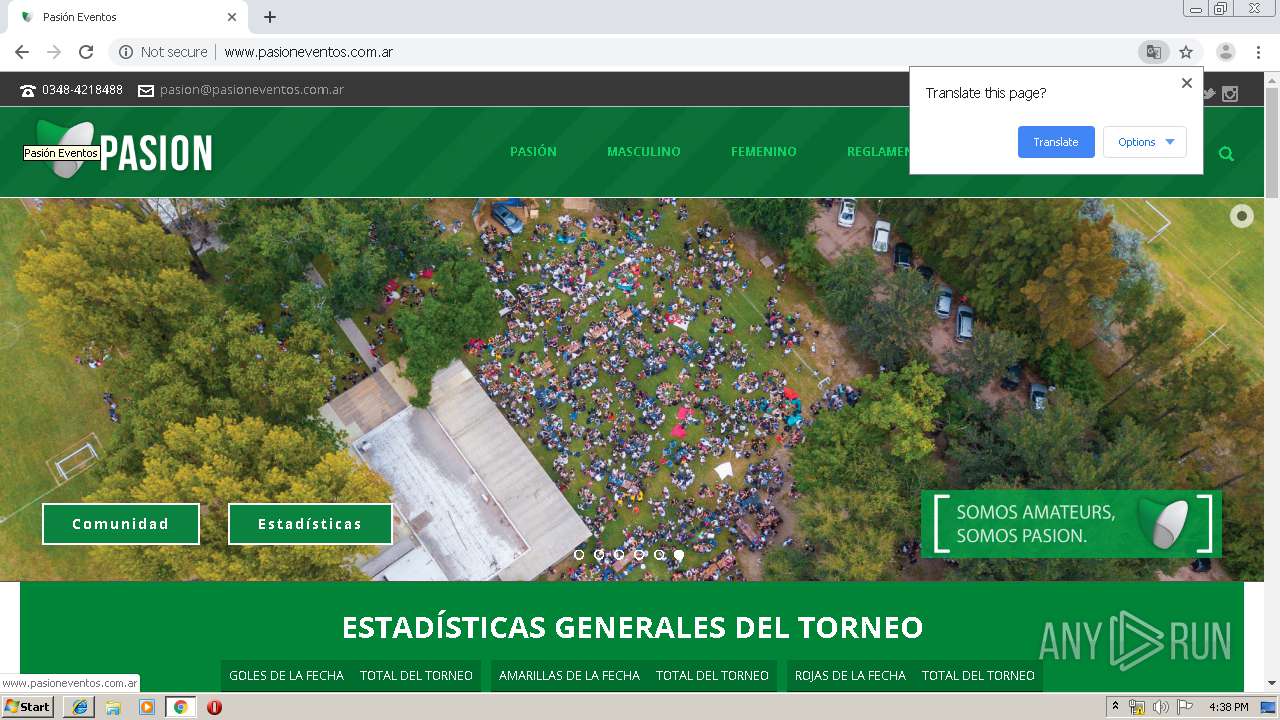1280x720 pixels.
Task: Click the website's Twitter icon
Action: point(1209,93)
